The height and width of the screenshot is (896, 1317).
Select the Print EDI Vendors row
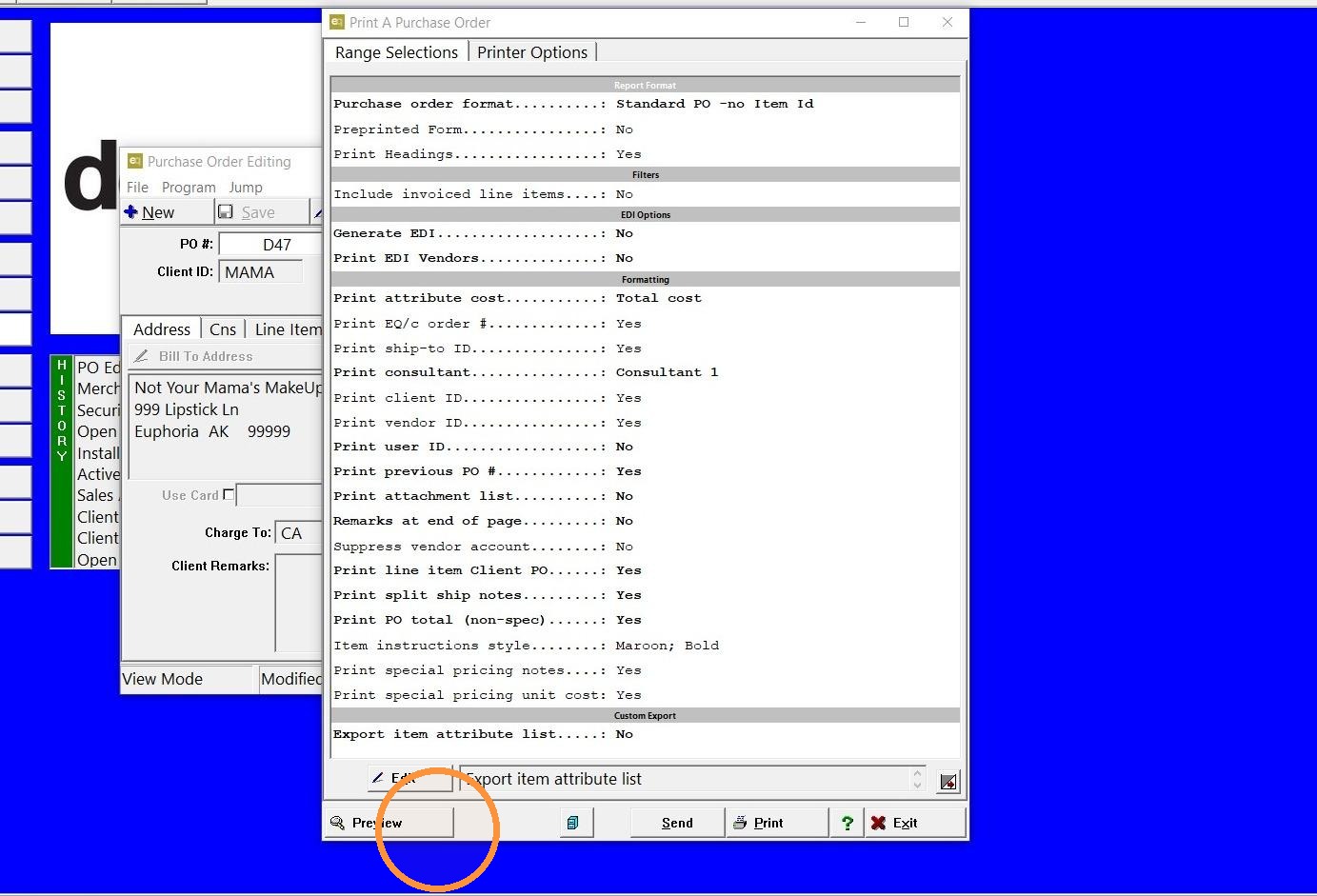point(645,258)
